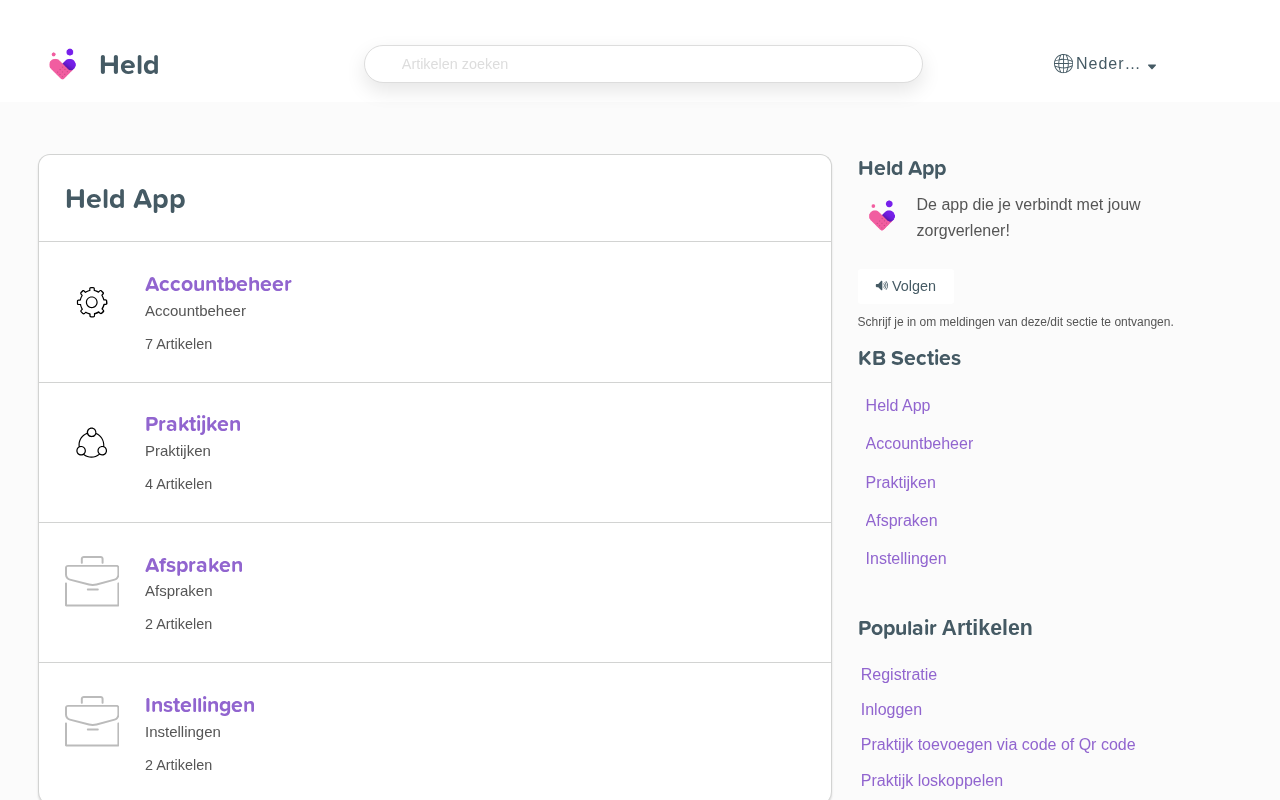Click the Accountbeheer gear icon

click(92, 302)
